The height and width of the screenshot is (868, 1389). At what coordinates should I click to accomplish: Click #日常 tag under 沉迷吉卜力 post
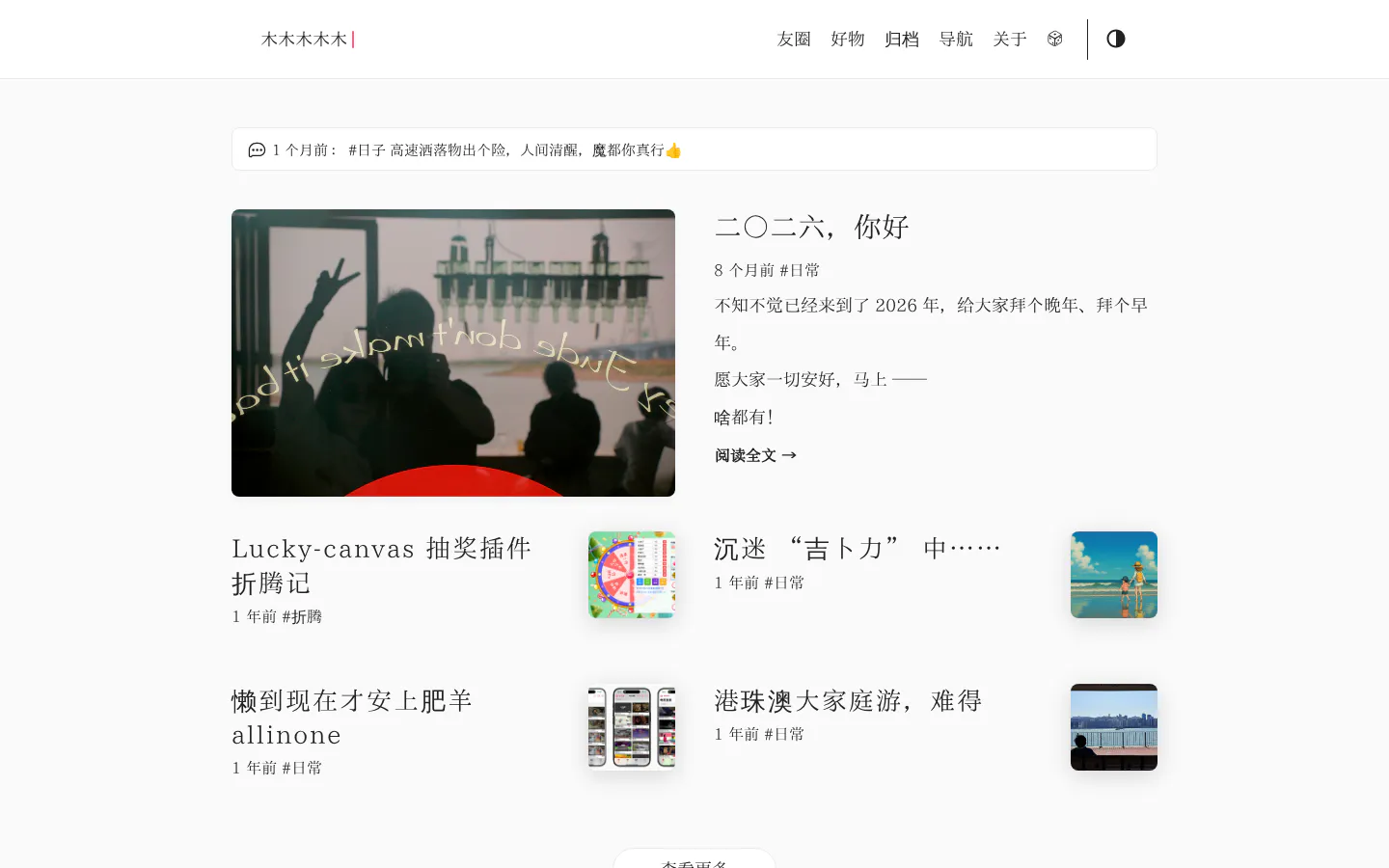[784, 583]
